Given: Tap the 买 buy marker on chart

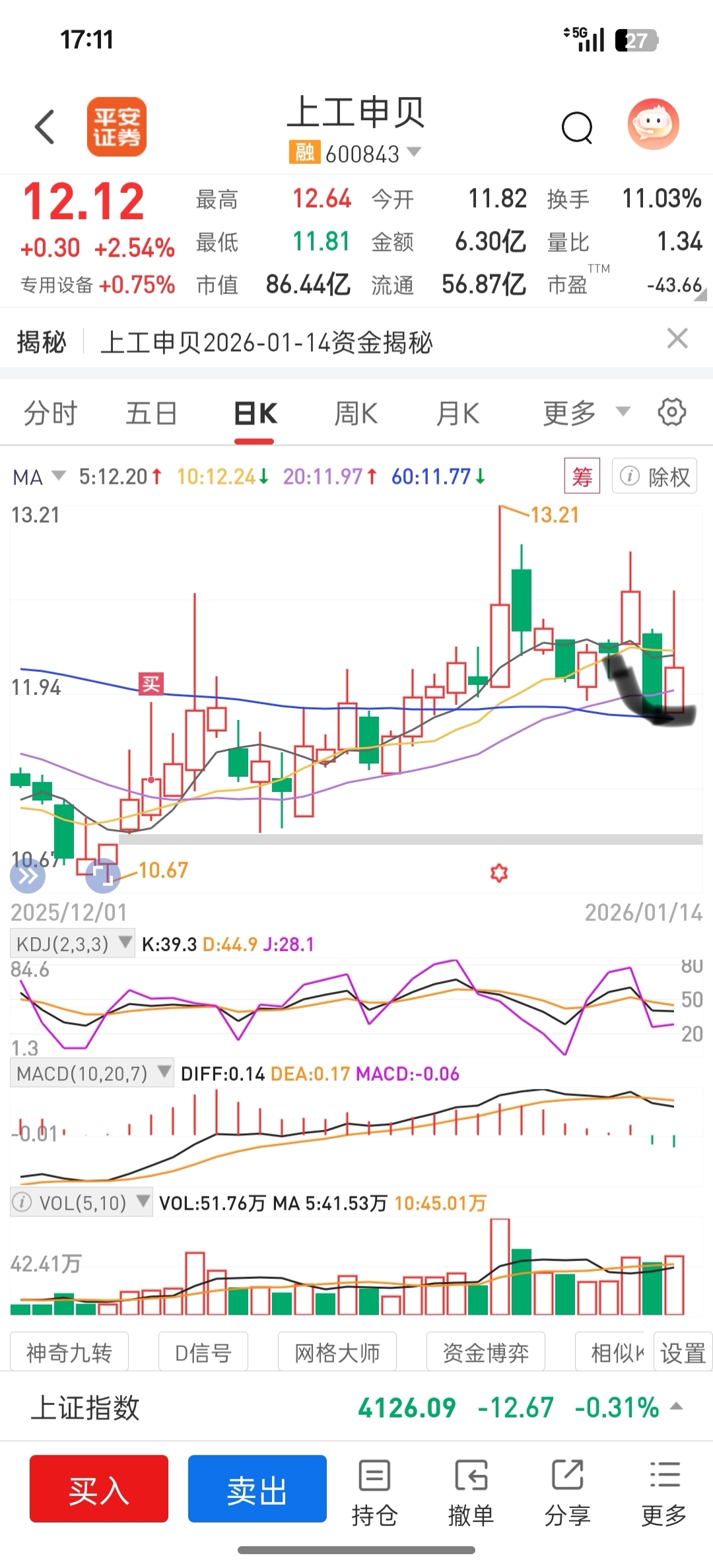Looking at the screenshot, I should click(151, 684).
